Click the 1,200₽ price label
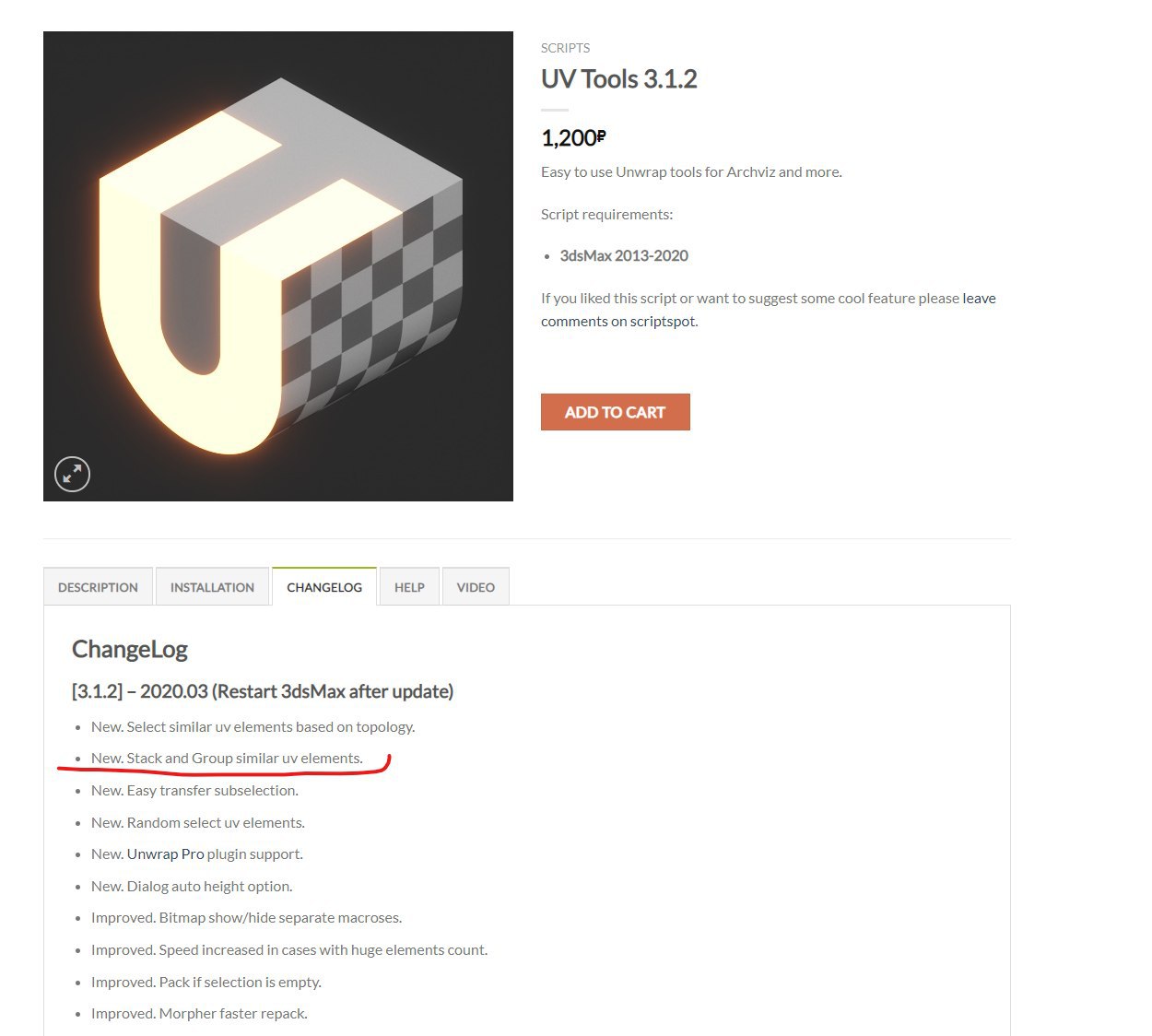Screen dimensions: 1152x1036 573,138
